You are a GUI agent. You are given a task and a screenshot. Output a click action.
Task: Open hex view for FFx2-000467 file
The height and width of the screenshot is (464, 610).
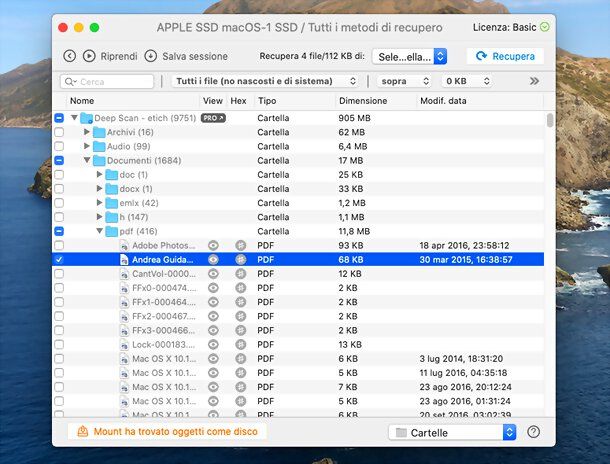tap(241, 316)
